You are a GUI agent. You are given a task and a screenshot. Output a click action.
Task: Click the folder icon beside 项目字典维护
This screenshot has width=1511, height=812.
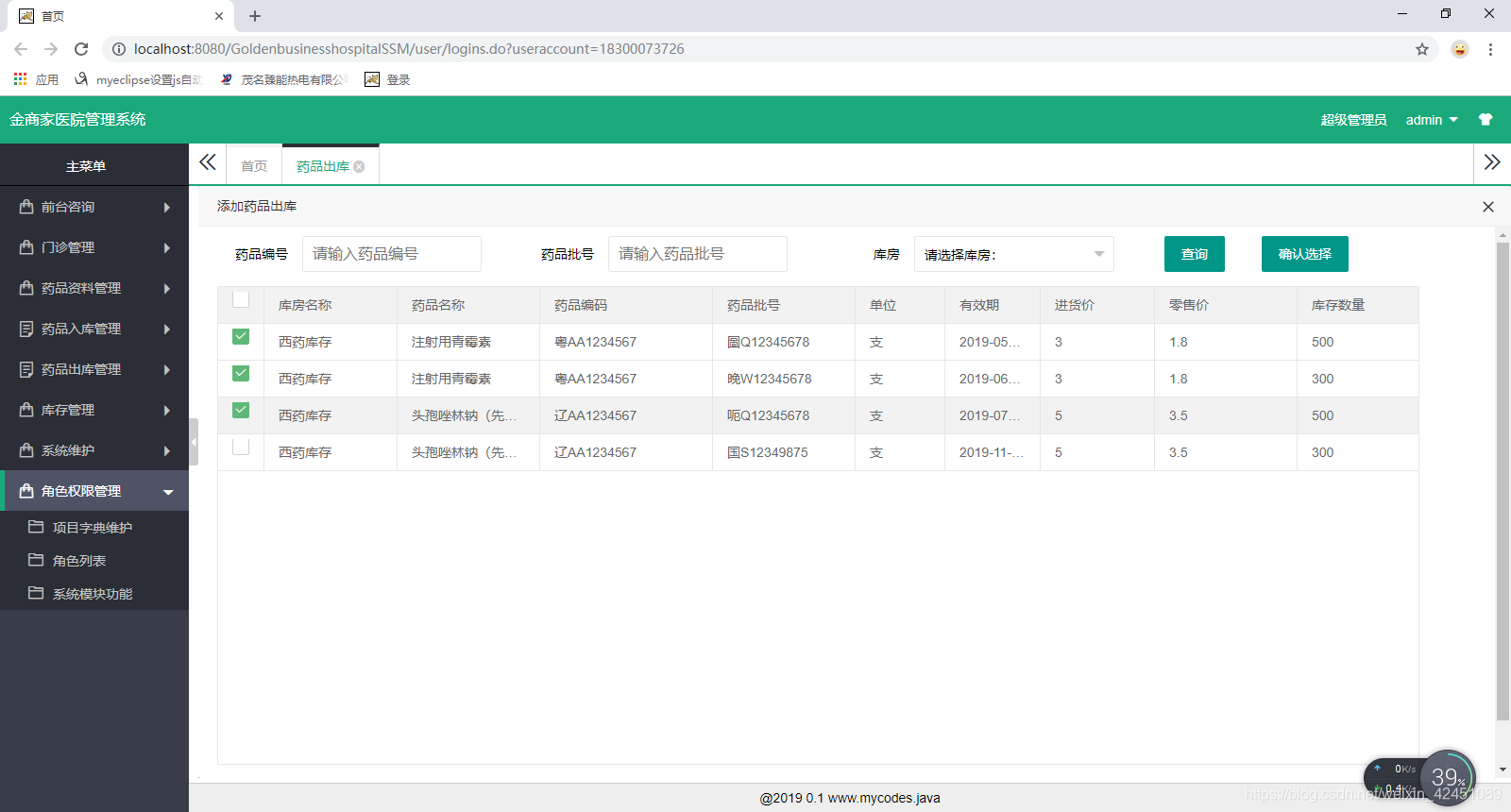point(36,526)
